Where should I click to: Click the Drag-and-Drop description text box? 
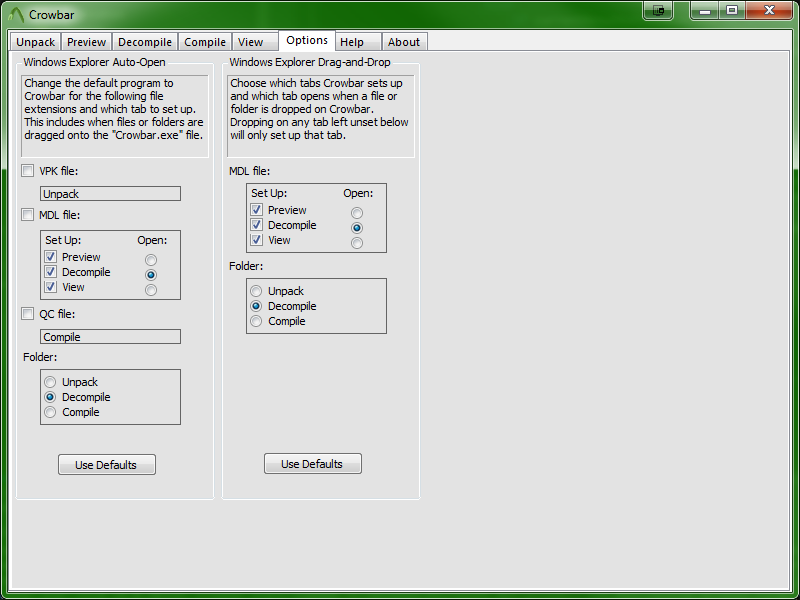coord(320,116)
